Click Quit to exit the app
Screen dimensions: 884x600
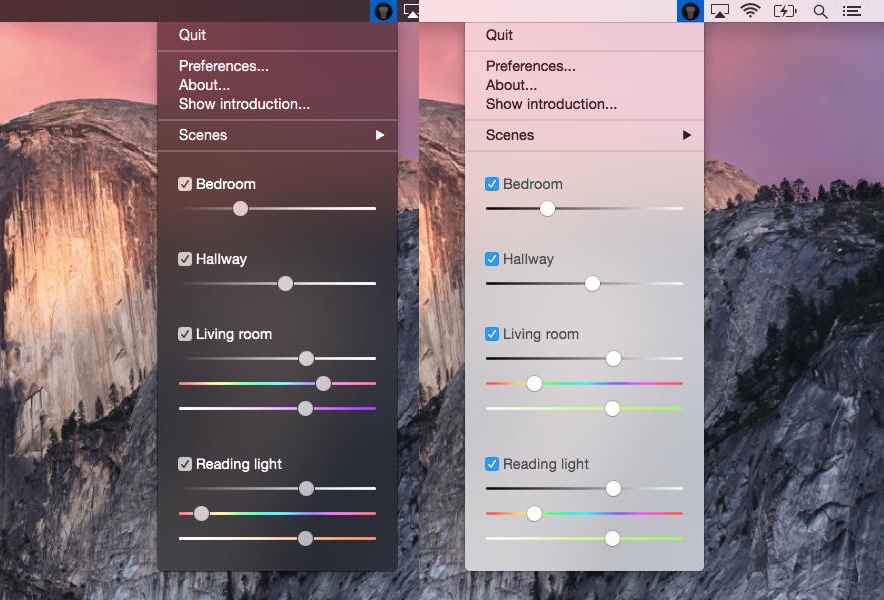click(x=190, y=35)
